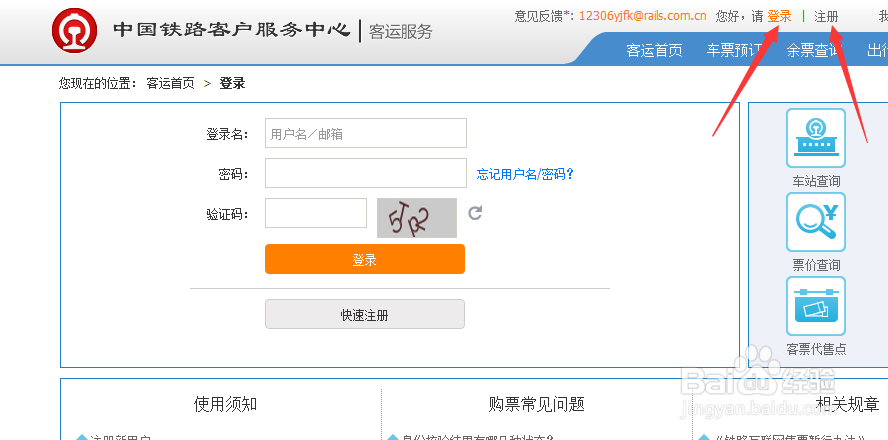The image size is (888, 440).
Task: Open the 票价查询 ticket price icon
Action: click(815, 222)
